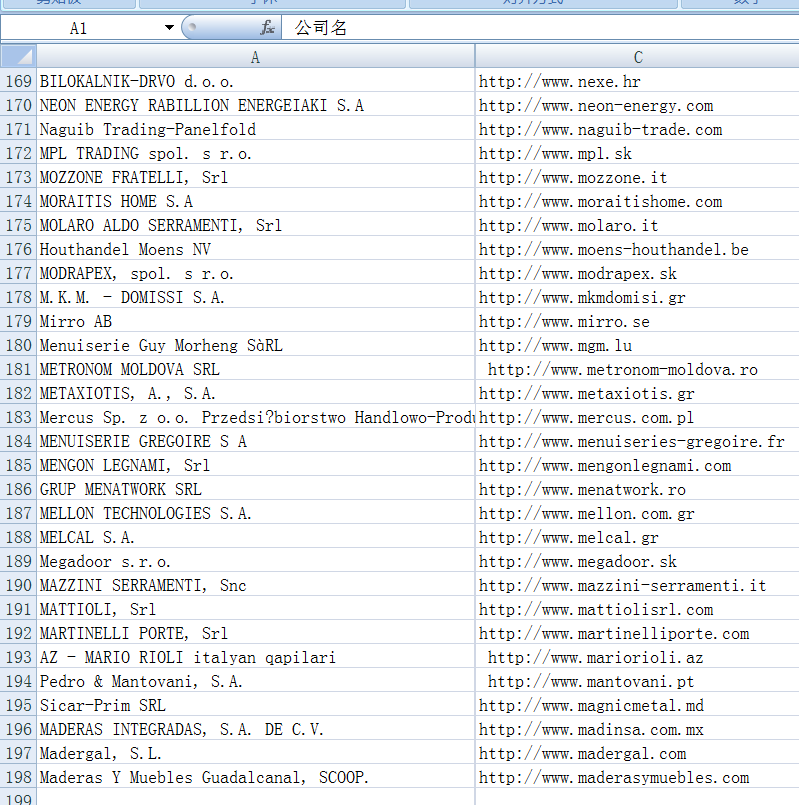Click the http://www.nexe.hr cell

(637, 81)
